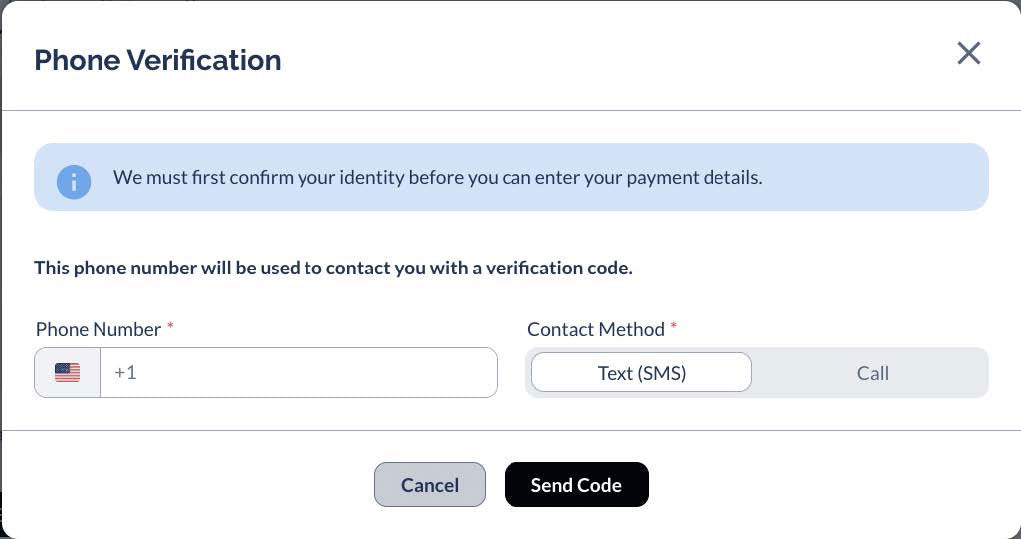This screenshot has width=1021, height=539.
Task: Click the Send Code button
Action: (576, 485)
